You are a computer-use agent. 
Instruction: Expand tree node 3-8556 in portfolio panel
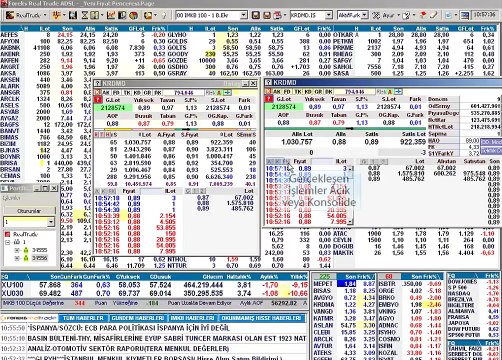[x=17, y=258]
